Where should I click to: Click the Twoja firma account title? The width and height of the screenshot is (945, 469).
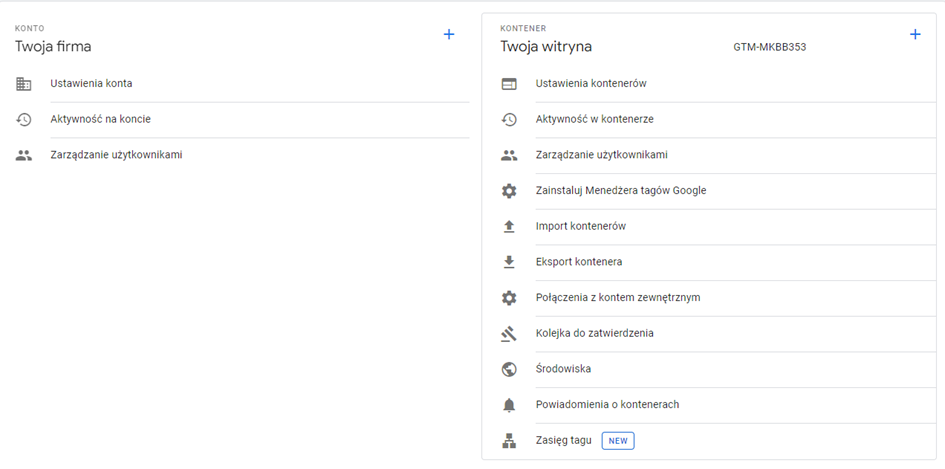point(54,46)
